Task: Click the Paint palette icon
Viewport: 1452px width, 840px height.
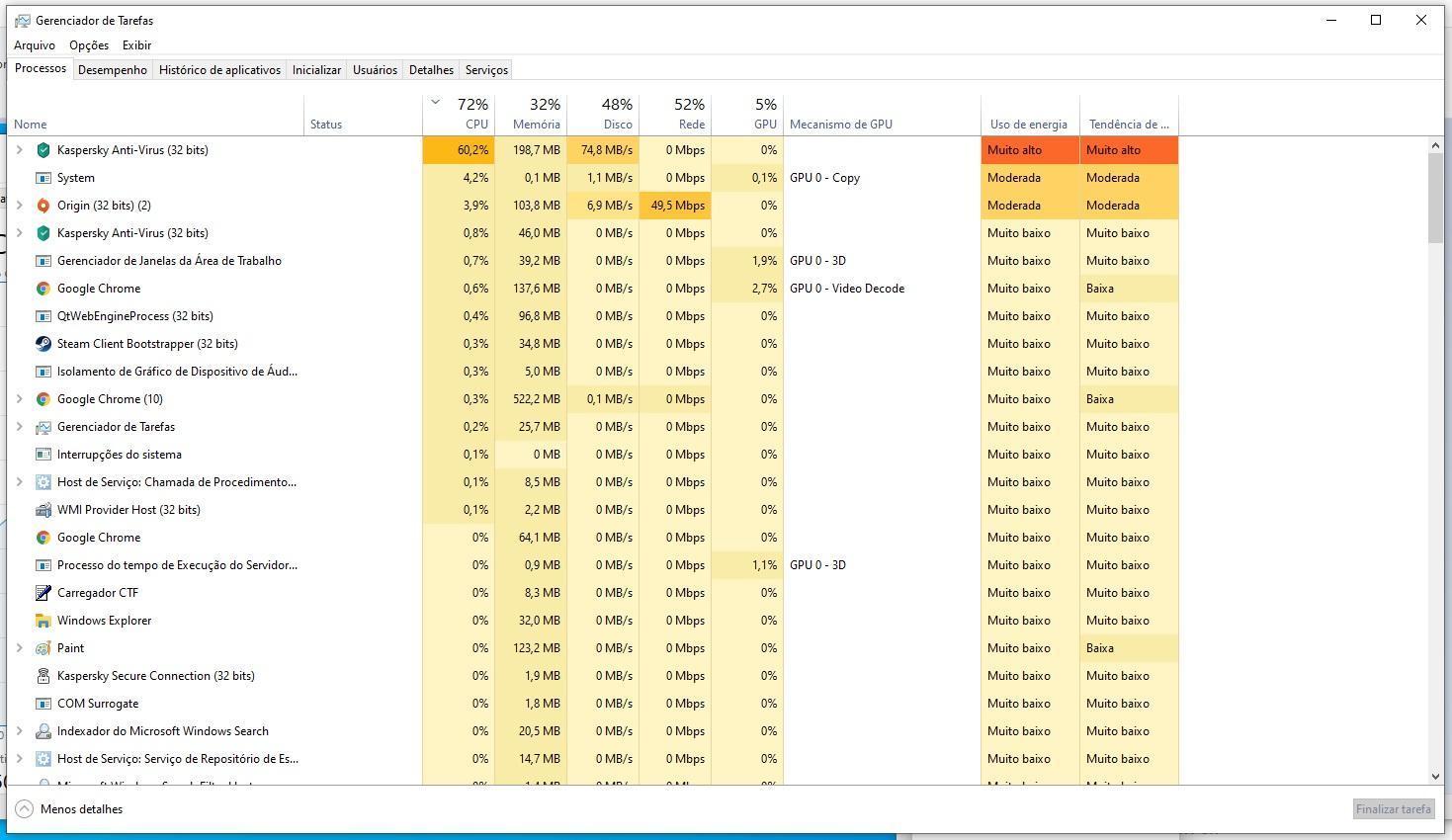Action: (43, 648)
